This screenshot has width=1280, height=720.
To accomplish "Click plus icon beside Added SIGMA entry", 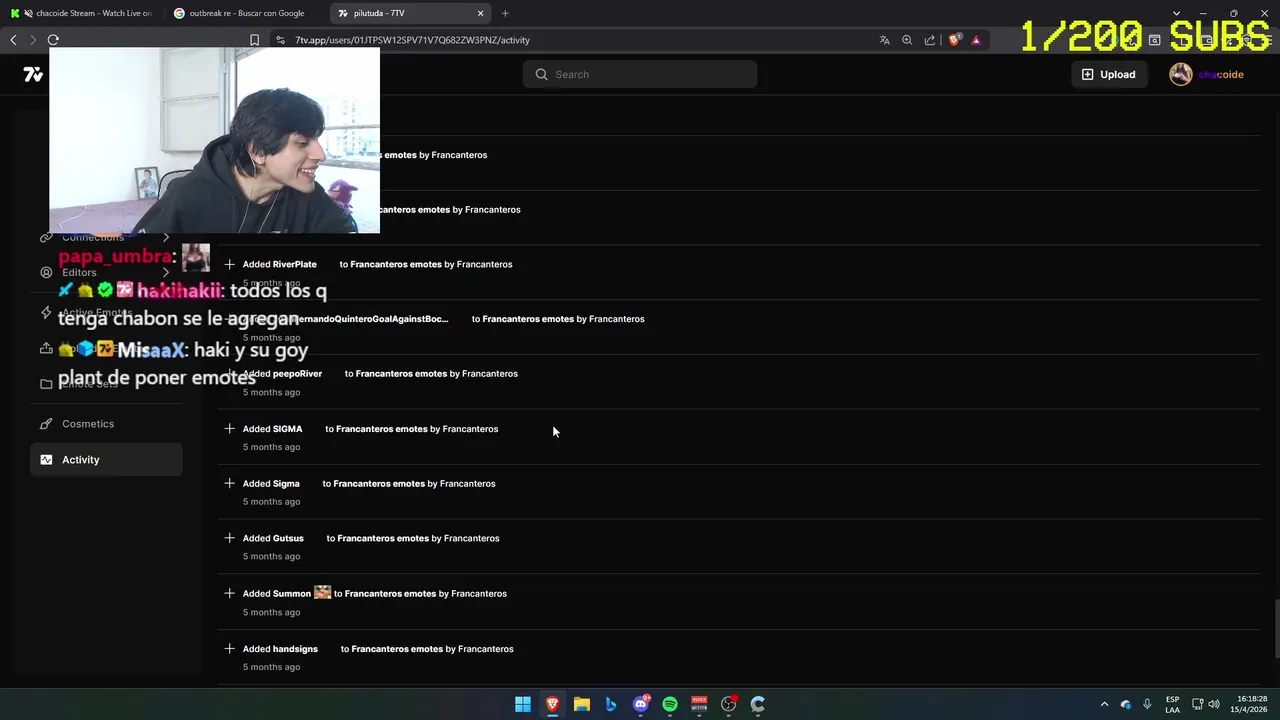I will (x=229, y=428).
